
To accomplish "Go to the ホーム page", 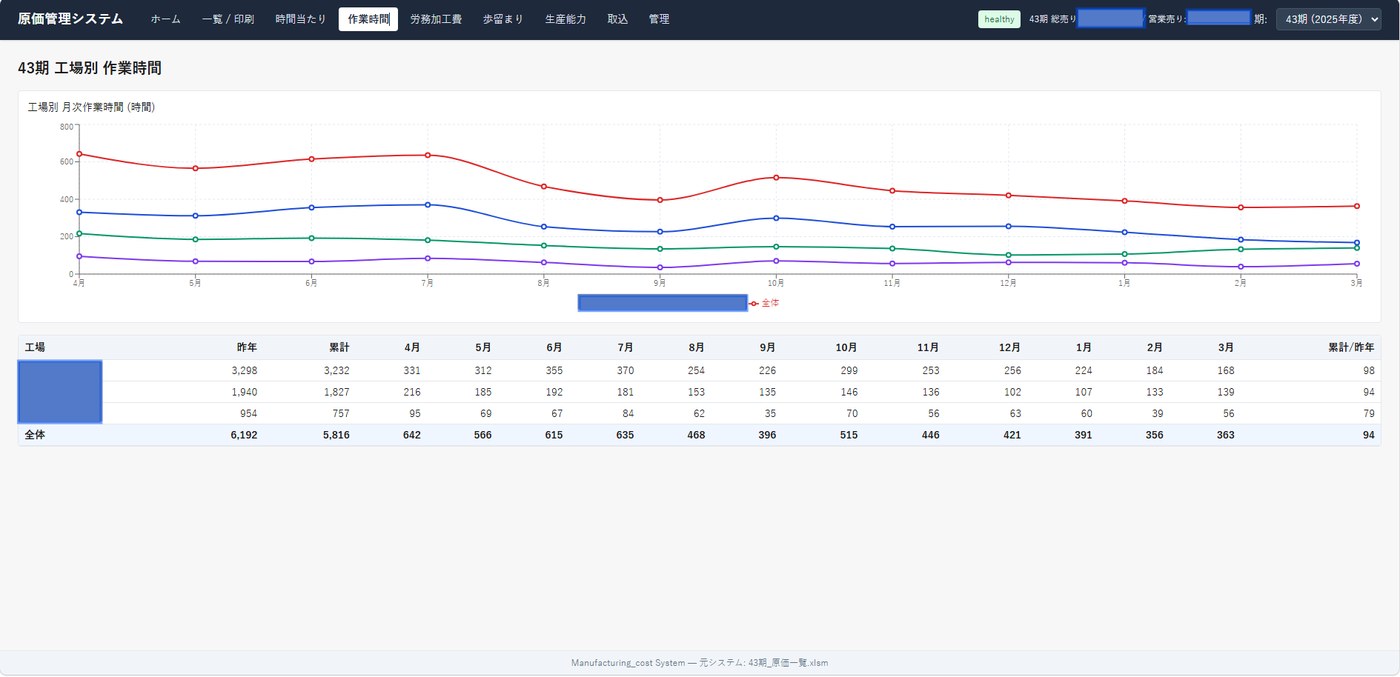I will [166, 19].
